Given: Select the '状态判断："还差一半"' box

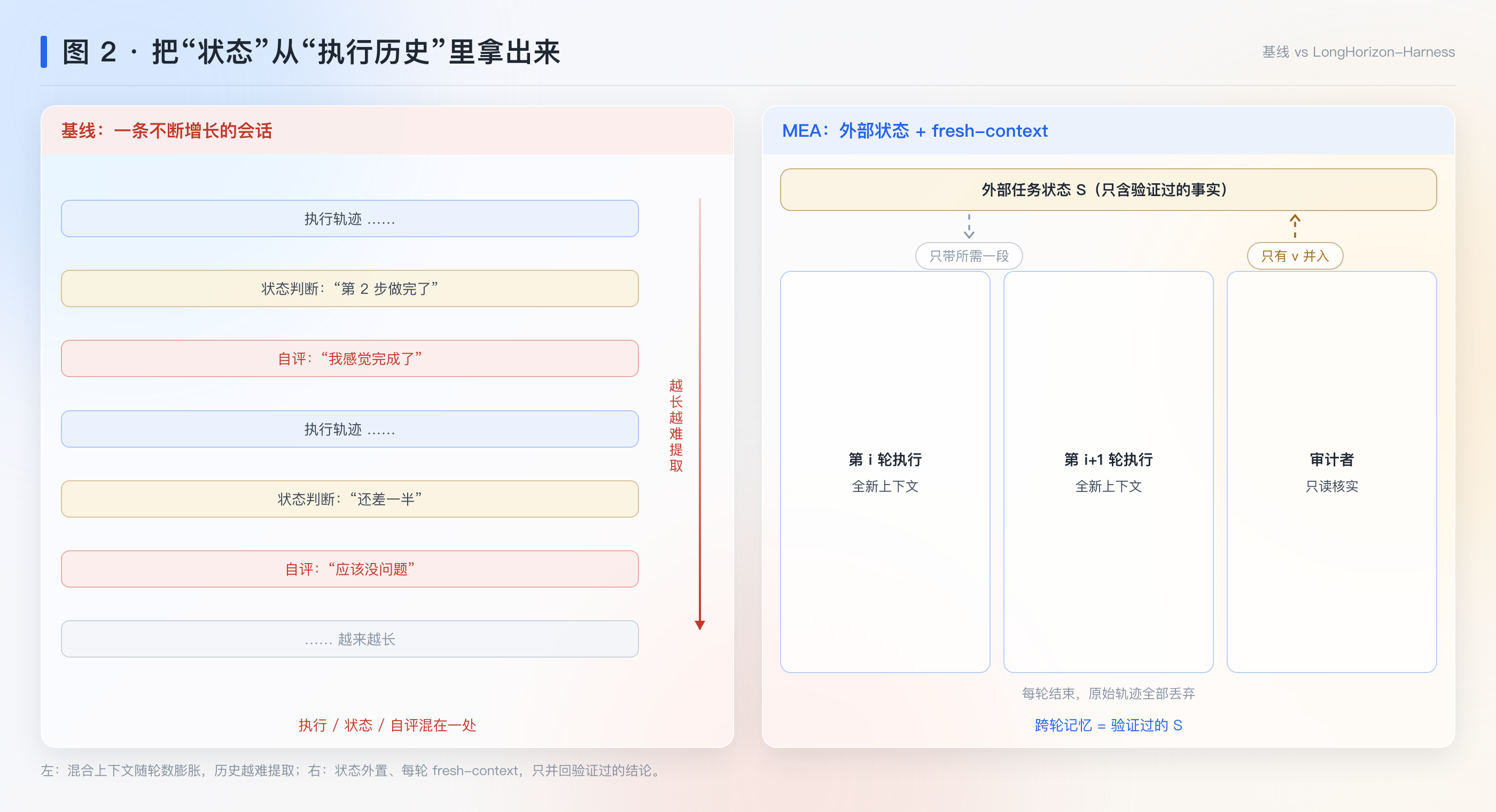Looking at the screenshot, I should pyautogui.click(x=349, y=499).
